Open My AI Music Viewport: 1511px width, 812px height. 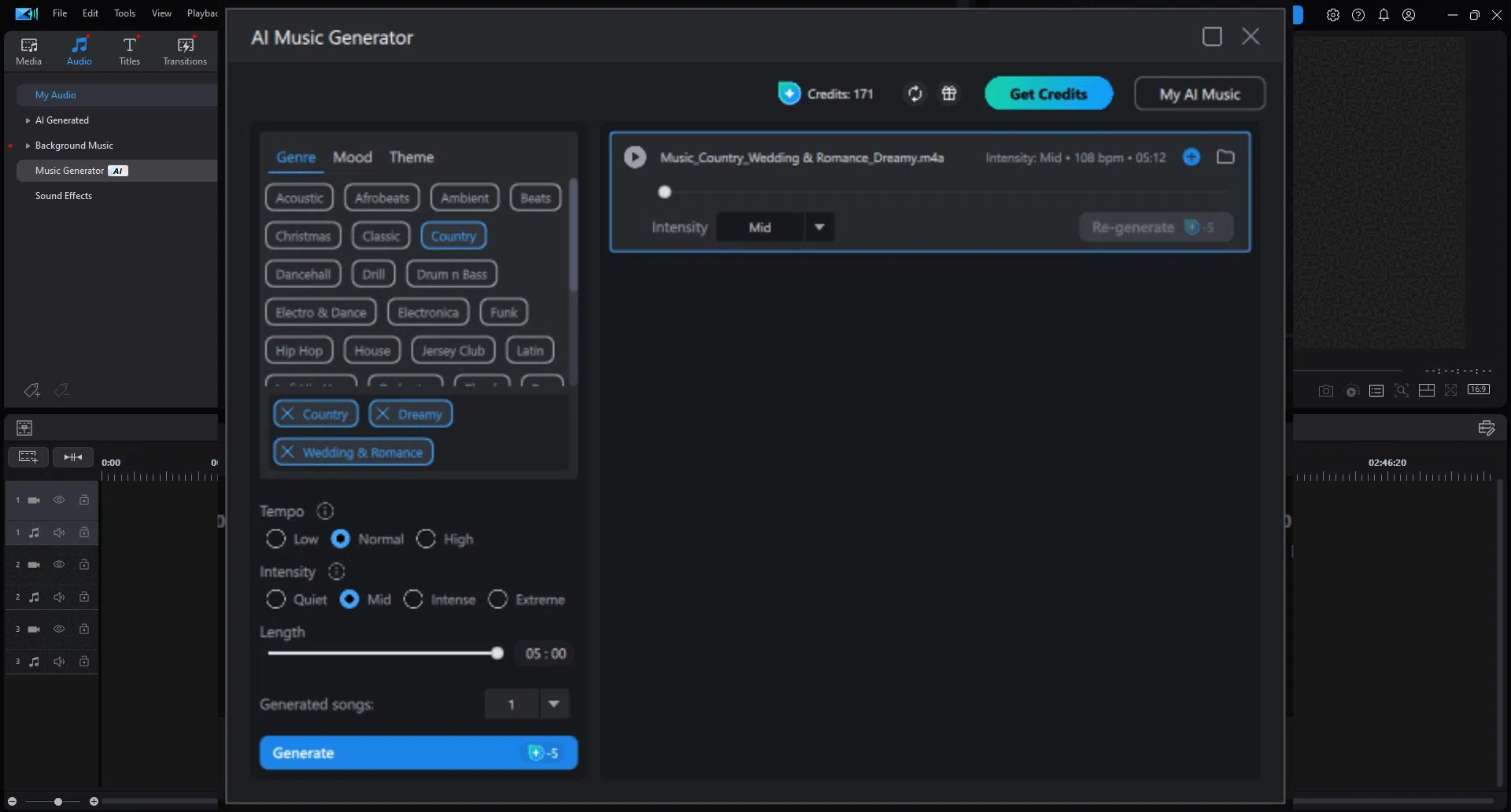coord(1199,93)
